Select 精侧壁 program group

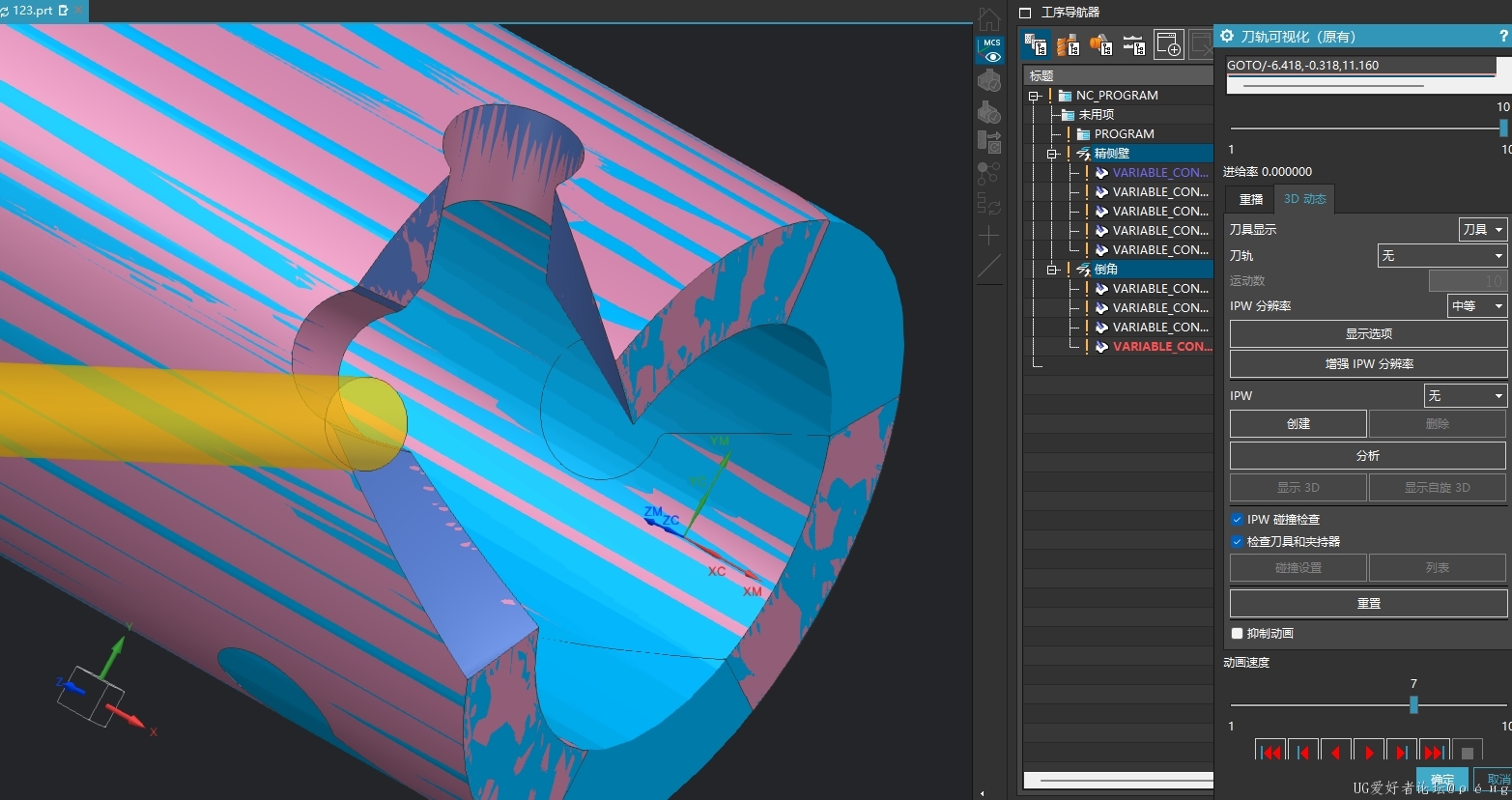1119,154
